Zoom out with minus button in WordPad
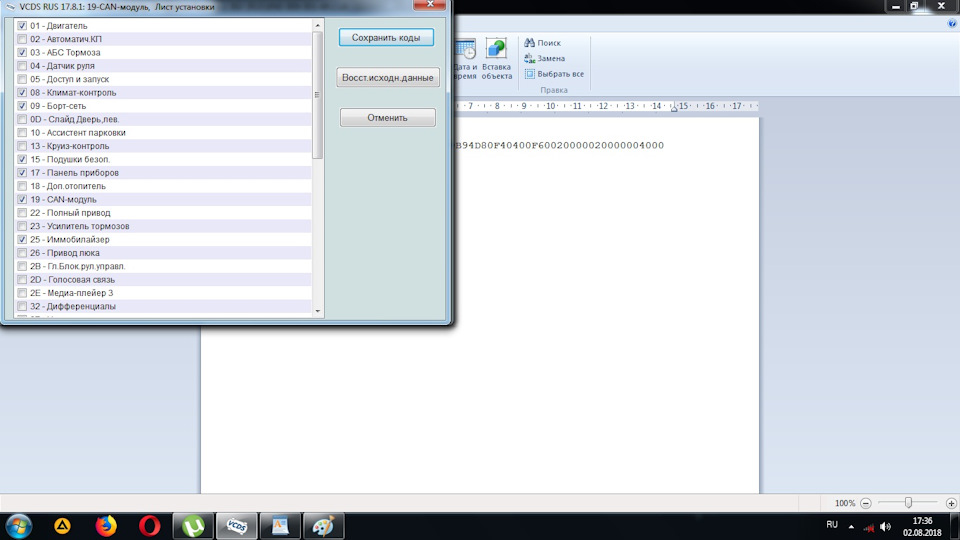This screenshot has height=540, width=960. click(866, 503)
